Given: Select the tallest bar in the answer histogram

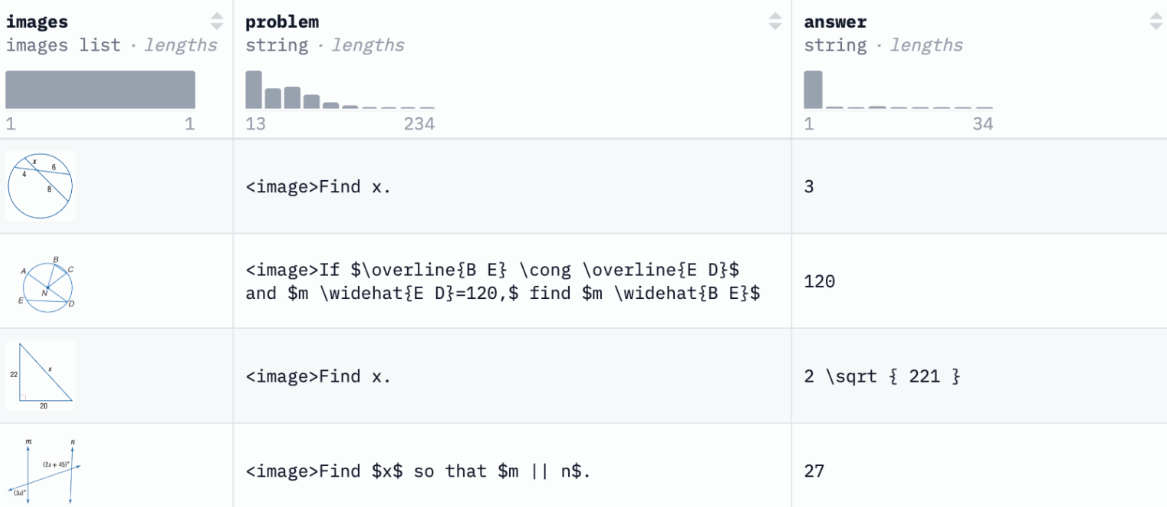Looking at the screenshot, I should (813, 89).
